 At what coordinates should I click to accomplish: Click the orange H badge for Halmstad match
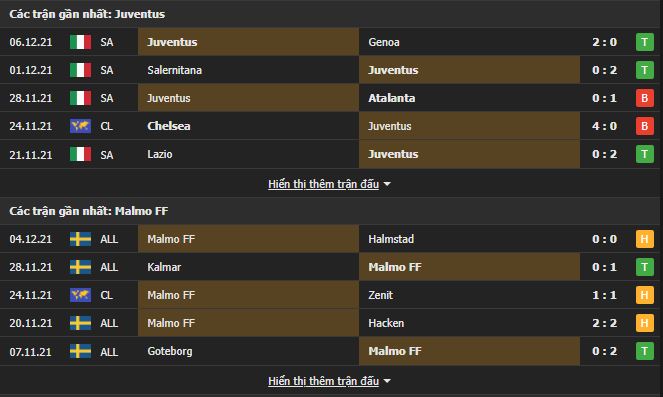(x=644, y=239)
